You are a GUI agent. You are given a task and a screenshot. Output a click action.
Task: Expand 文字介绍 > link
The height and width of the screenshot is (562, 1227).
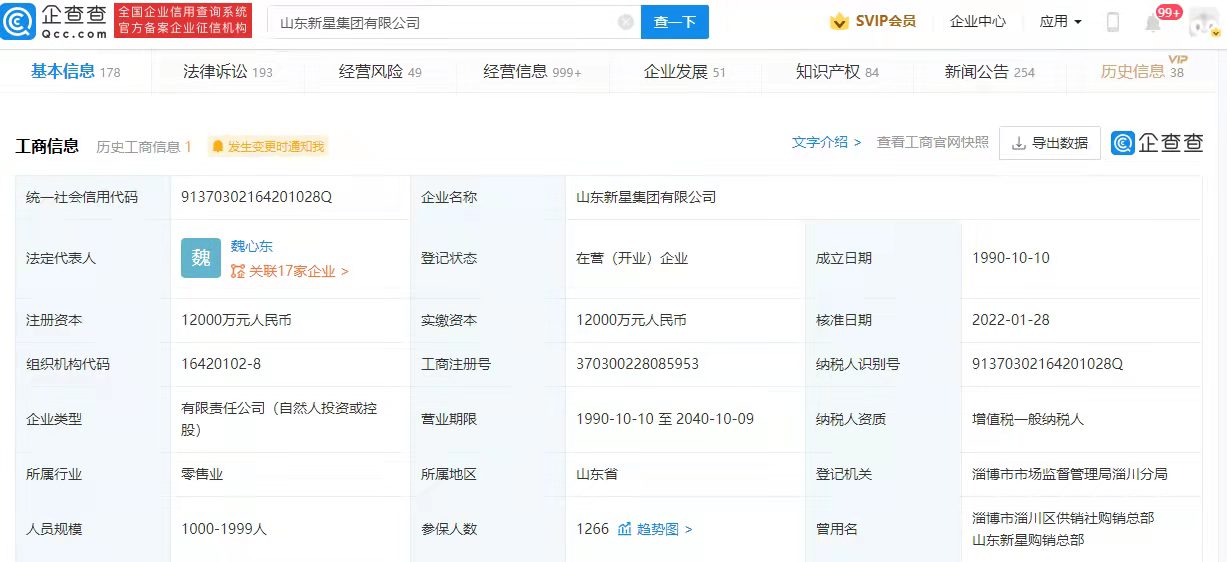[826, 142]
